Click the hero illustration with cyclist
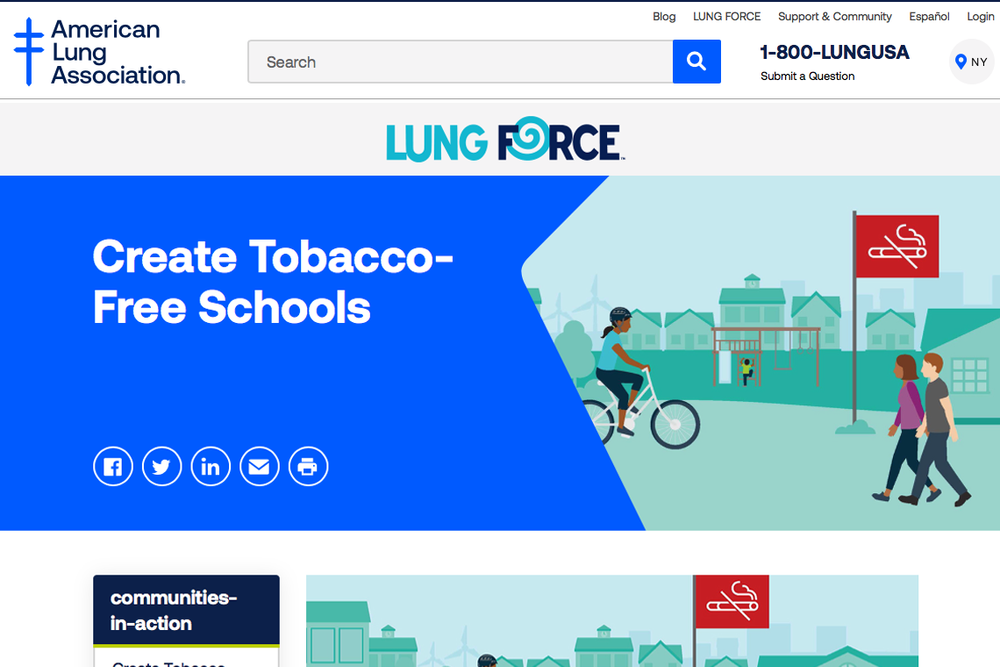The width and height of the screenshot is (1000, 667). click(759, 353)
